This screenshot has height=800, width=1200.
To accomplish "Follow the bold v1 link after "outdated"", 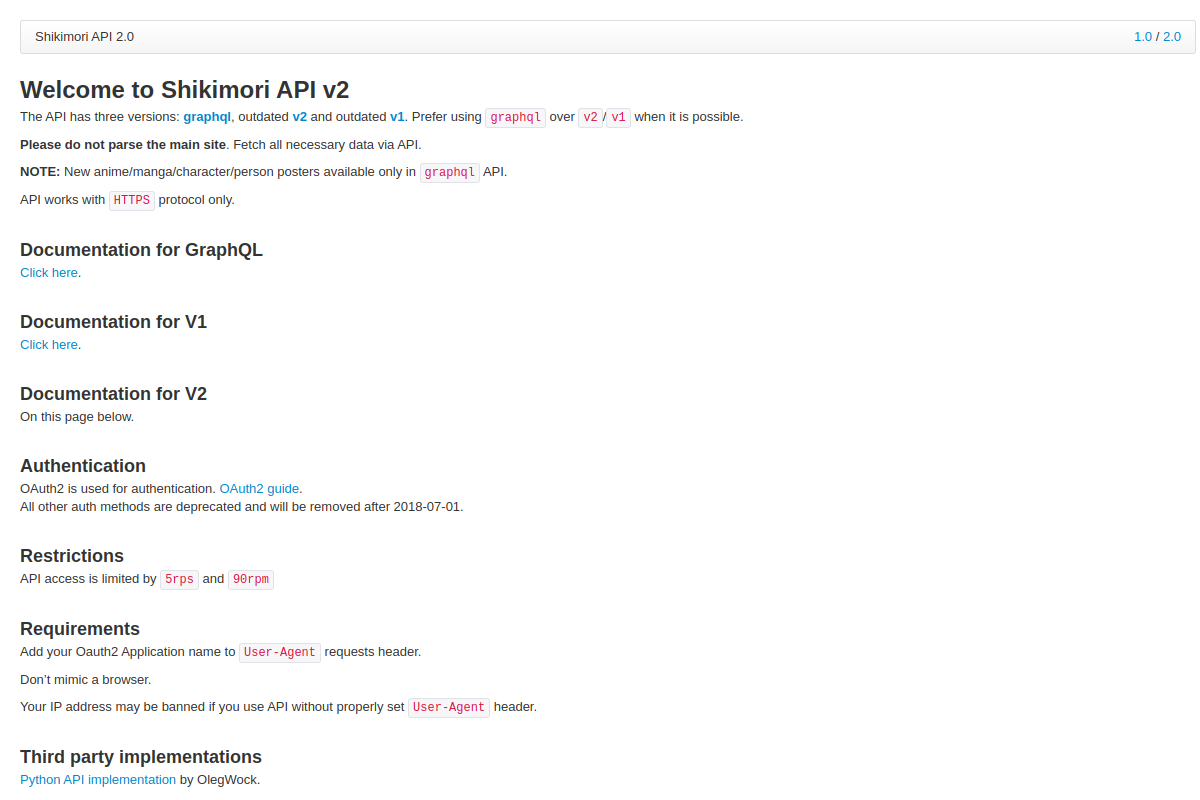I will [397, 117].
